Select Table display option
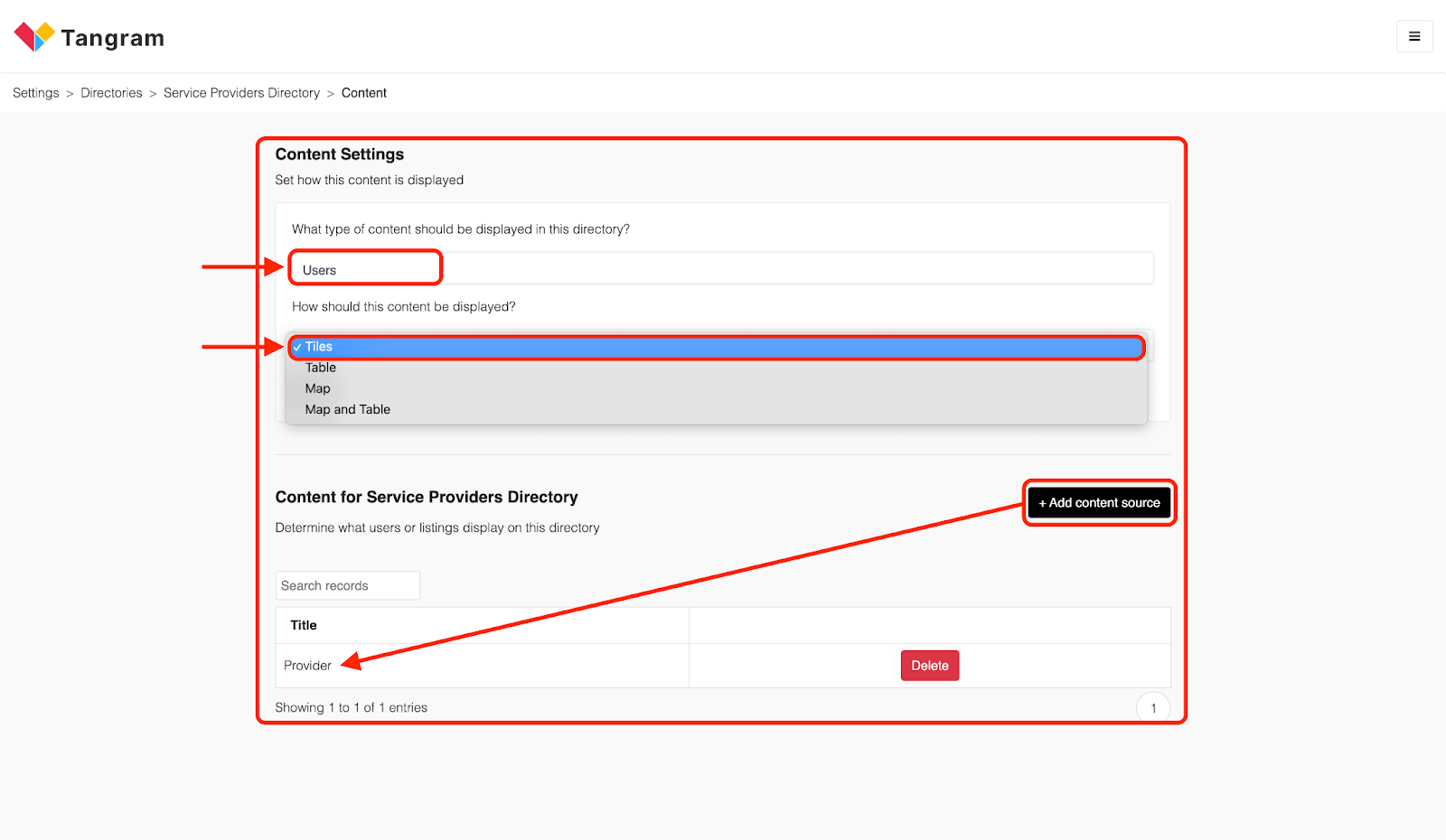Screen dimensions: 1446x840 pyautogui.click(x=717, y=368)
